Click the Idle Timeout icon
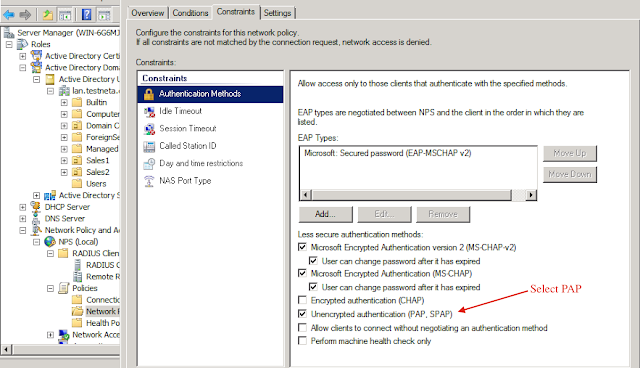 149,111
